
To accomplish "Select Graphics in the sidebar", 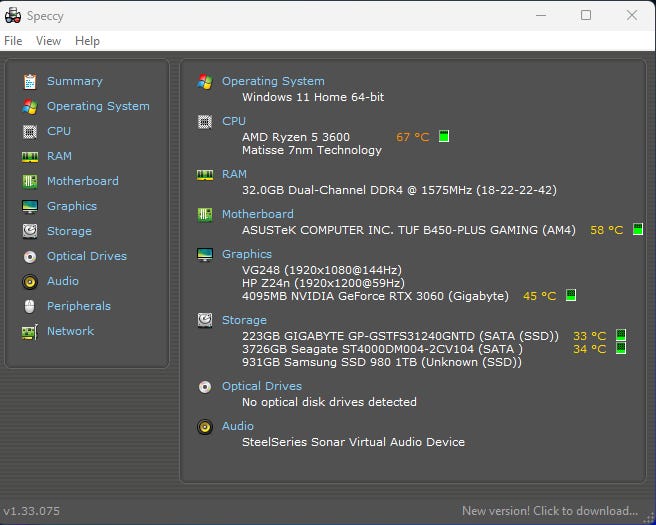I will coord(72,206).
